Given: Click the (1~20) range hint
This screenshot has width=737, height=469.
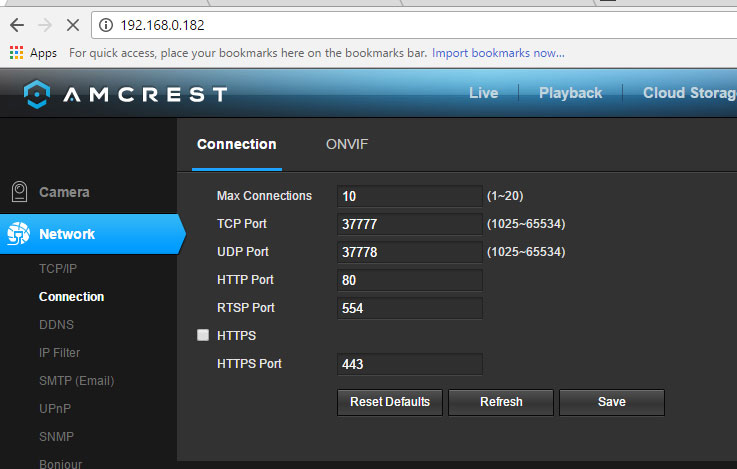Looking at the screenshot, I should coord(505,195).
